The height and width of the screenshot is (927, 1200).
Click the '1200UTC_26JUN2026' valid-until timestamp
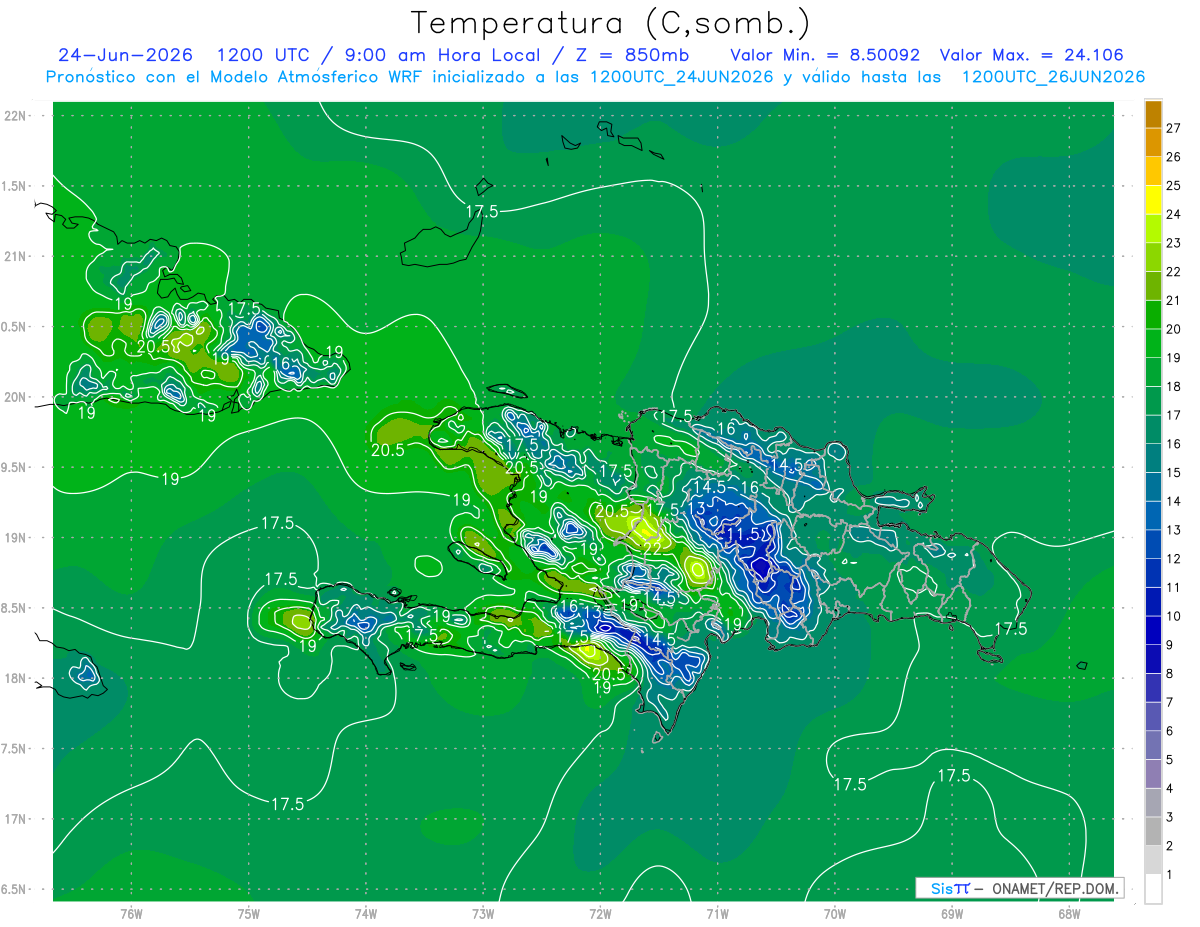pyautogui.click(x=1053, y=77)
